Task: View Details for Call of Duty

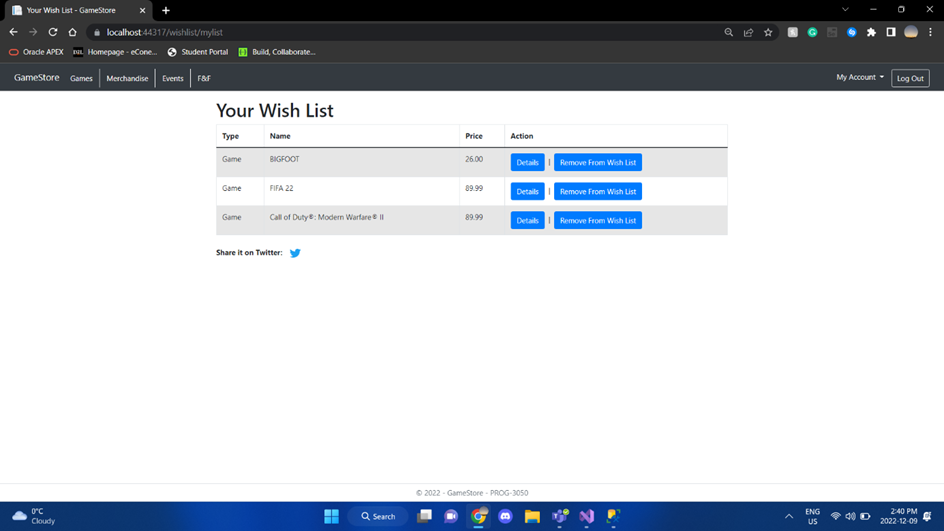Action: 527,220
